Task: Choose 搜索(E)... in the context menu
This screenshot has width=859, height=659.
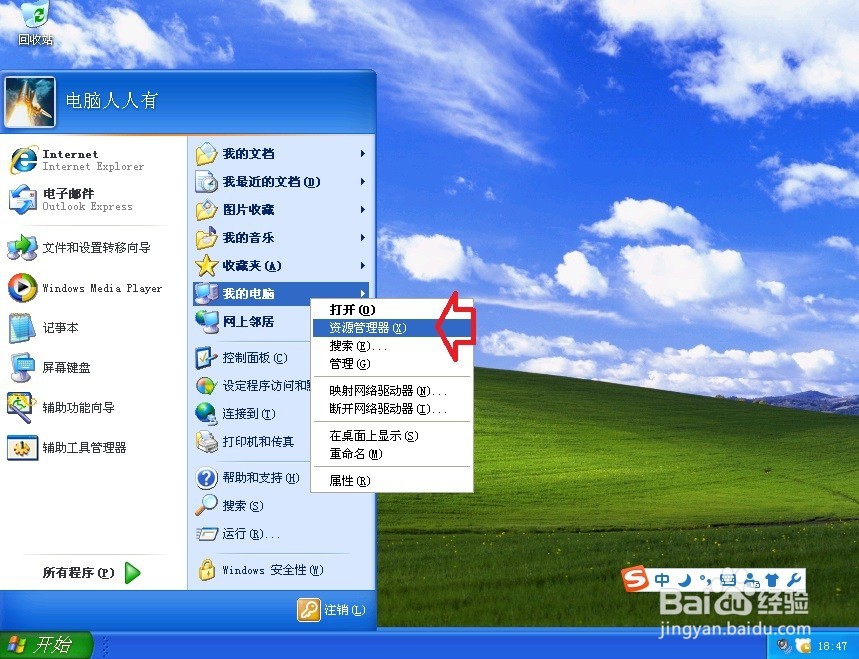Action: click(392, 346)
